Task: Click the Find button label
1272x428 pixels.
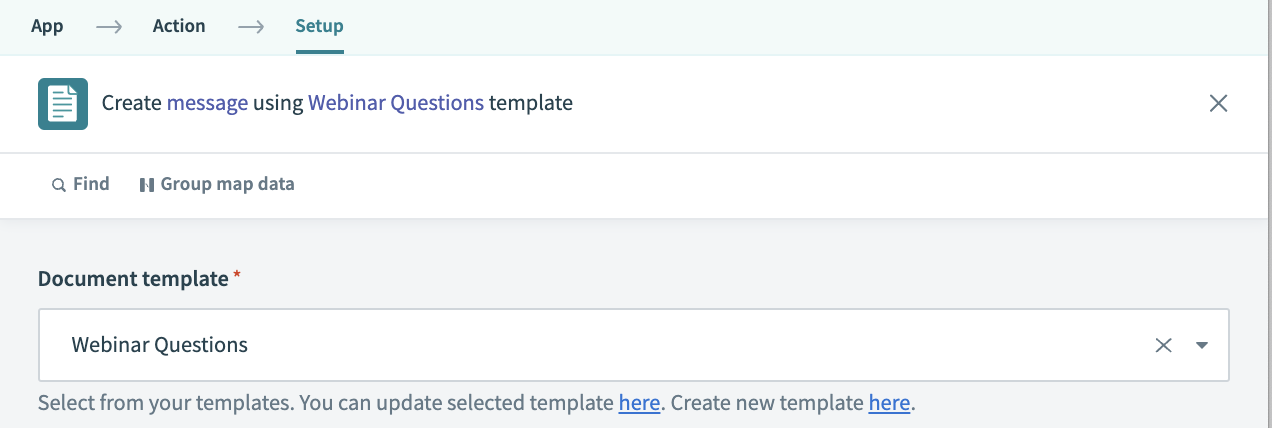Action: 91,184
